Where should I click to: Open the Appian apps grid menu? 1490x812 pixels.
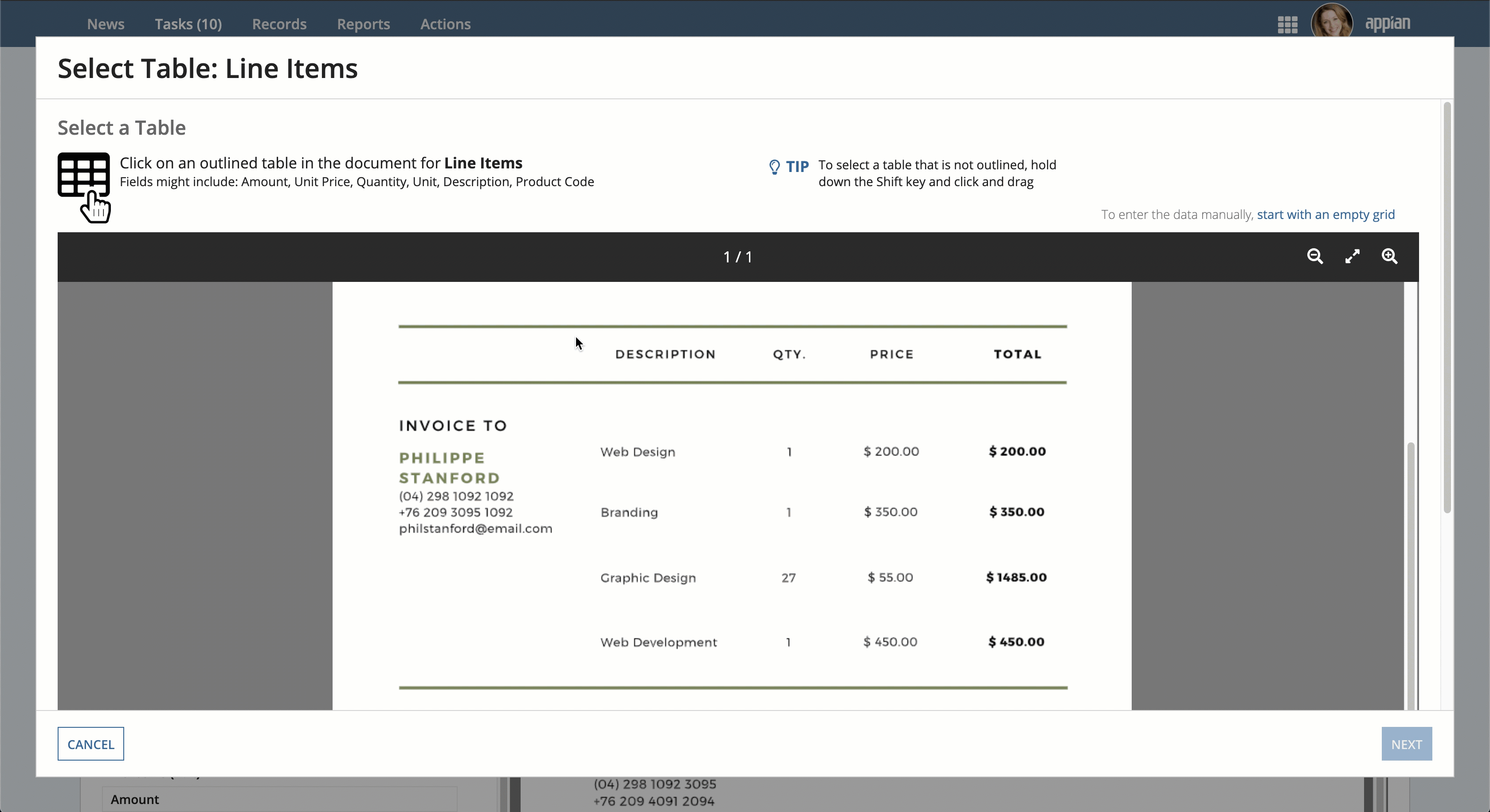coord(1287,24)
